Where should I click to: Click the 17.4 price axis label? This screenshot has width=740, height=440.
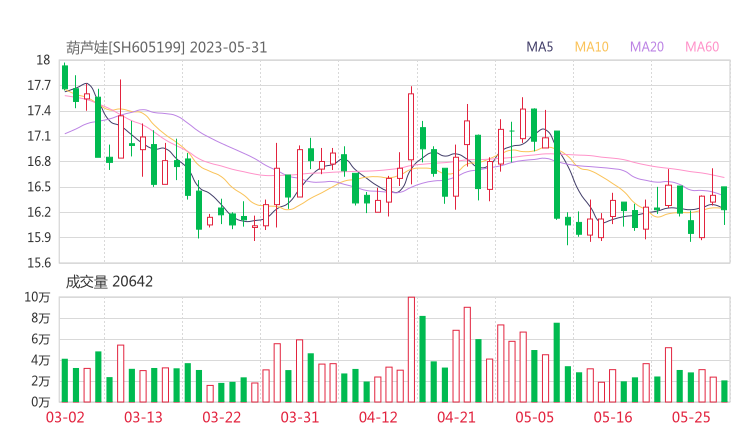(39, 111)
